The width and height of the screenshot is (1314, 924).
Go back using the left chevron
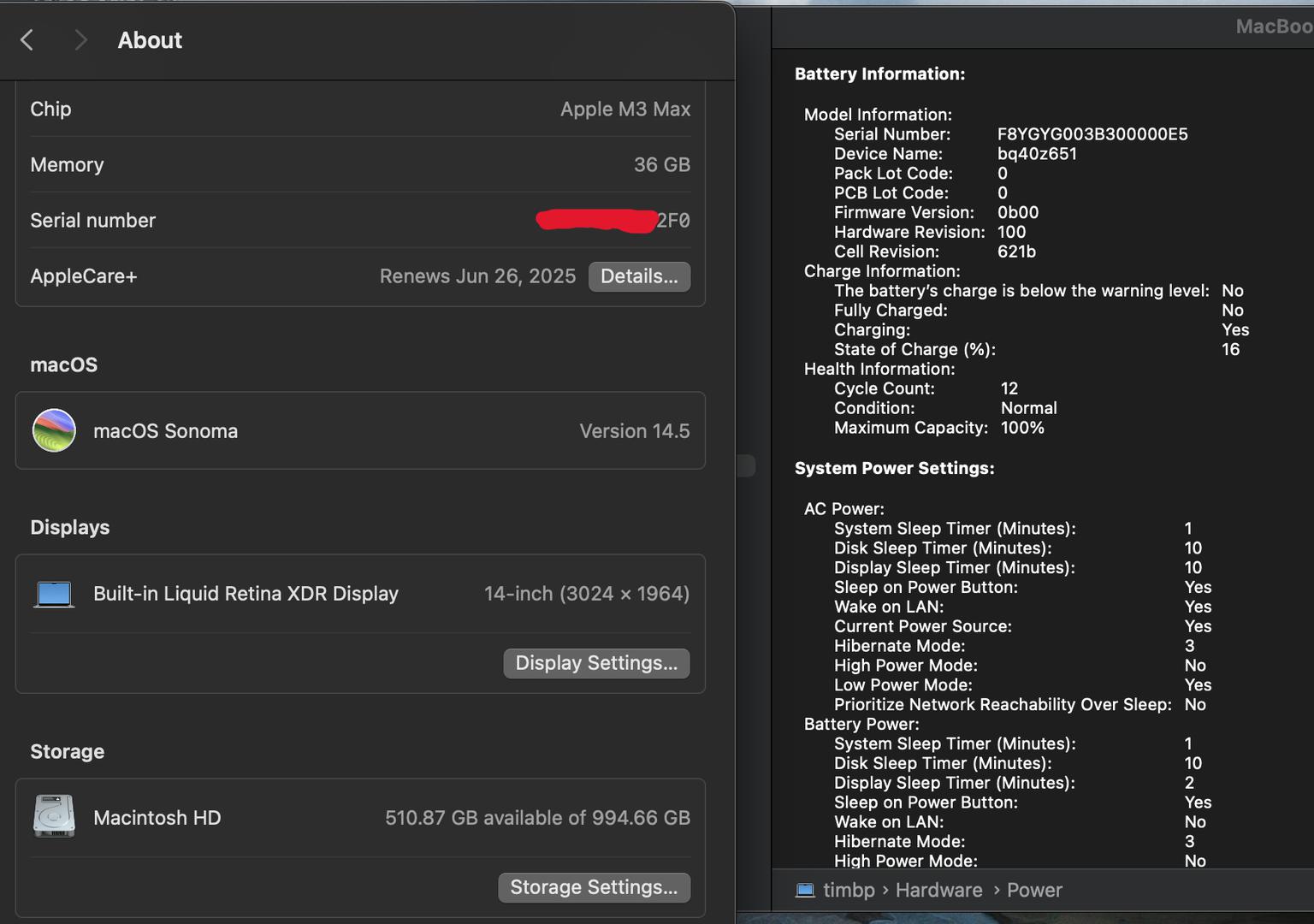tap(27, 40)
